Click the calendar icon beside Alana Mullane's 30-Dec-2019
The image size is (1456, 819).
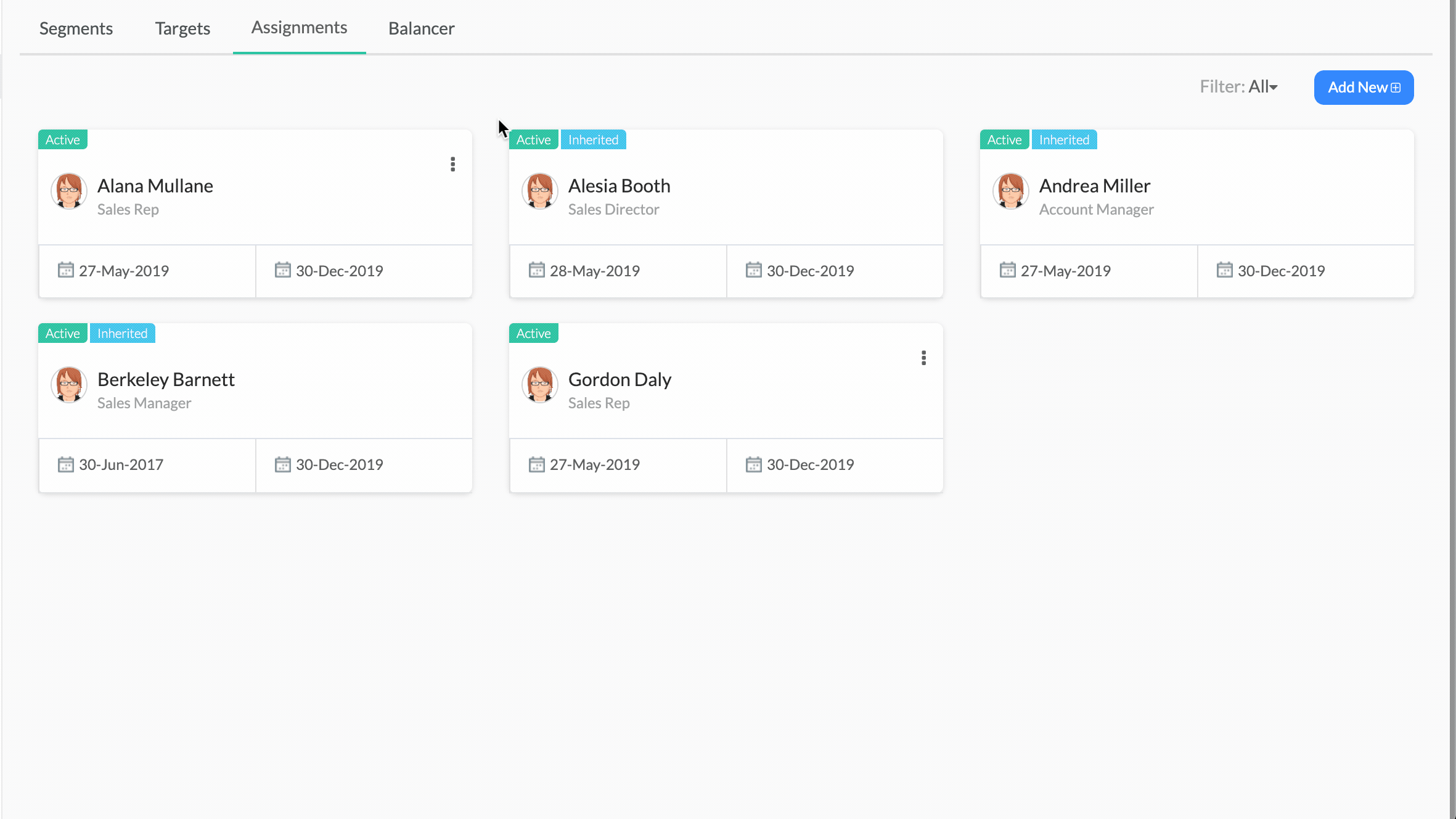pos(283,270)
